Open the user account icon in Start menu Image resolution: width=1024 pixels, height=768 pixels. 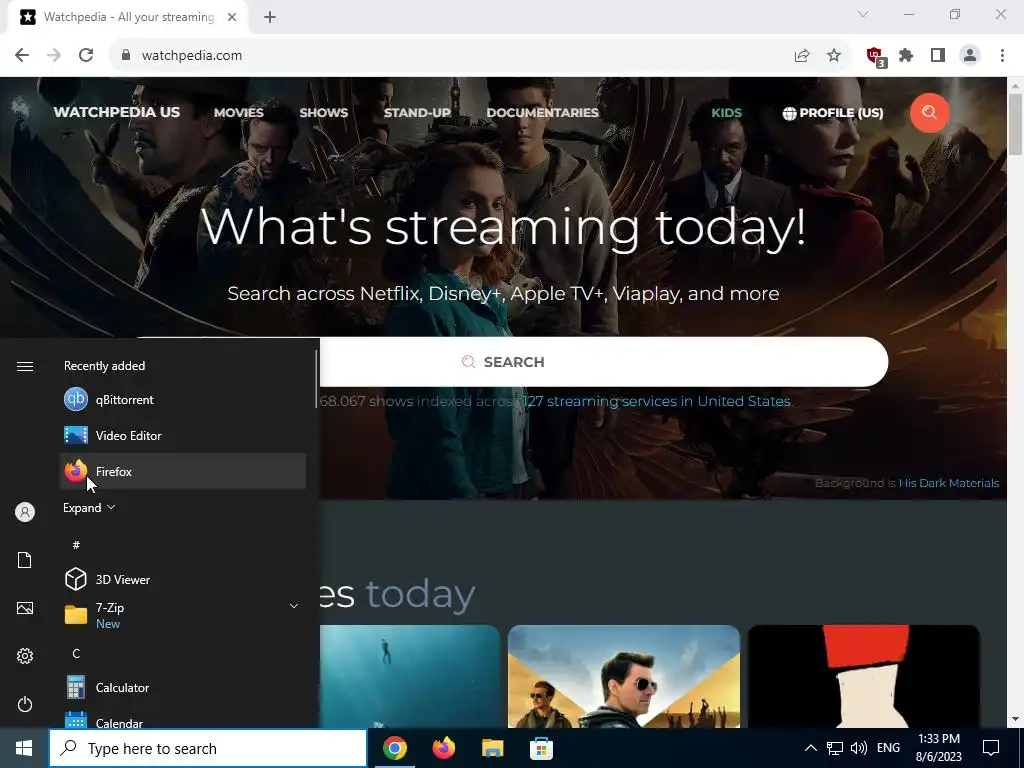tap(25, 512)
